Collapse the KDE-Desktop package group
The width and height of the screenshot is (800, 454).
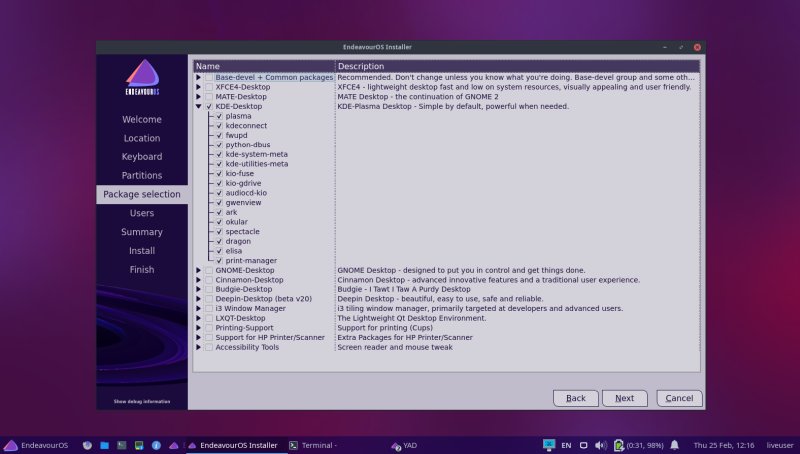click(198, 107)
